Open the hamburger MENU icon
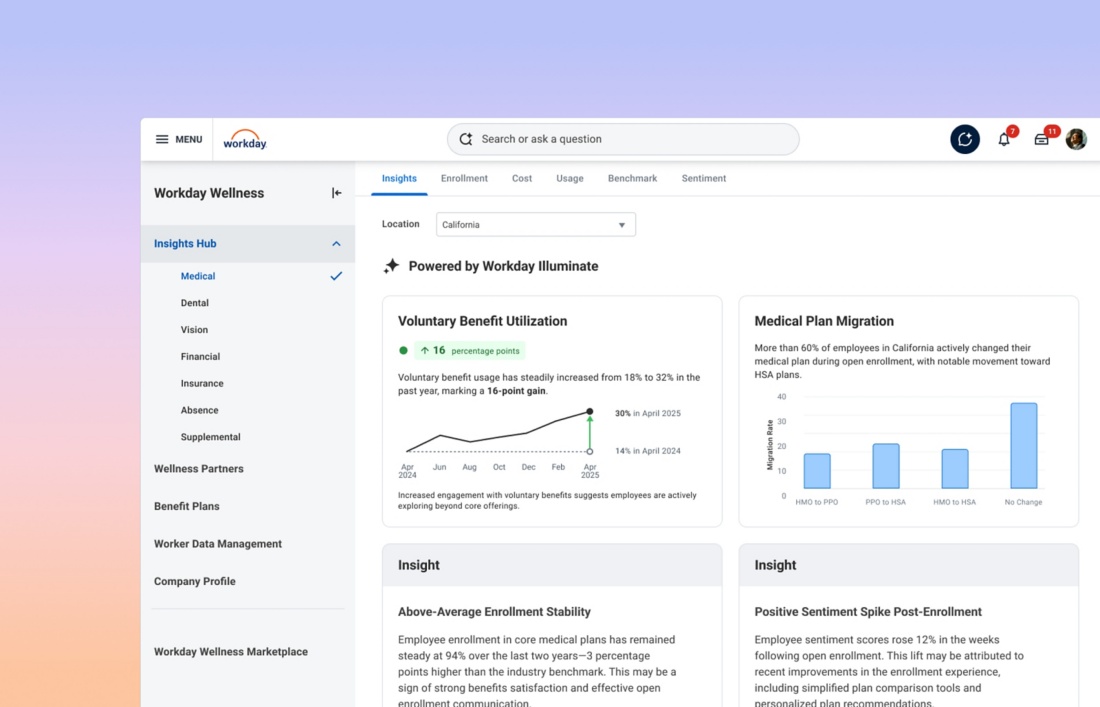 click(x=162, y=139)
